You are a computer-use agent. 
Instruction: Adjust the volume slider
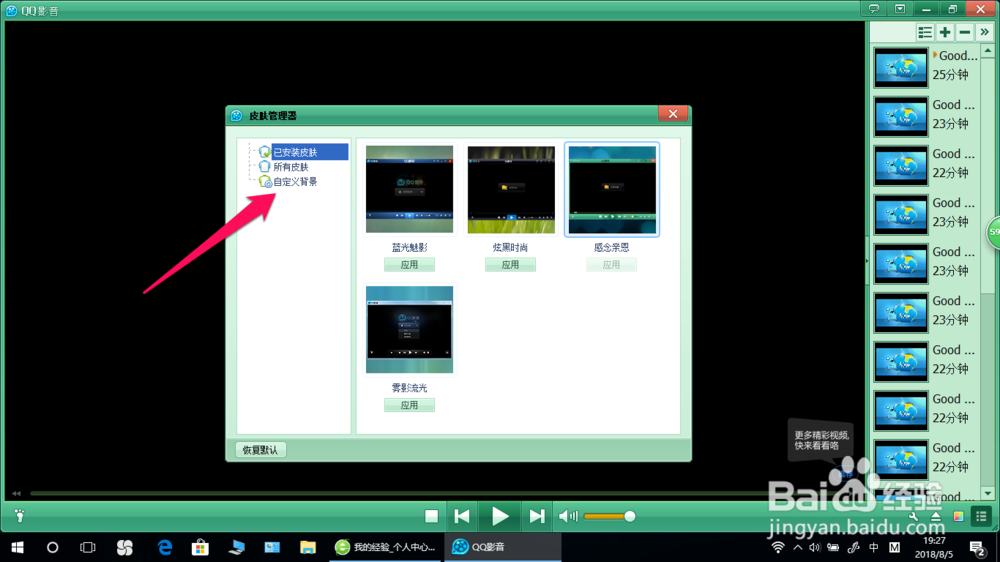click(x=609, y=516)
